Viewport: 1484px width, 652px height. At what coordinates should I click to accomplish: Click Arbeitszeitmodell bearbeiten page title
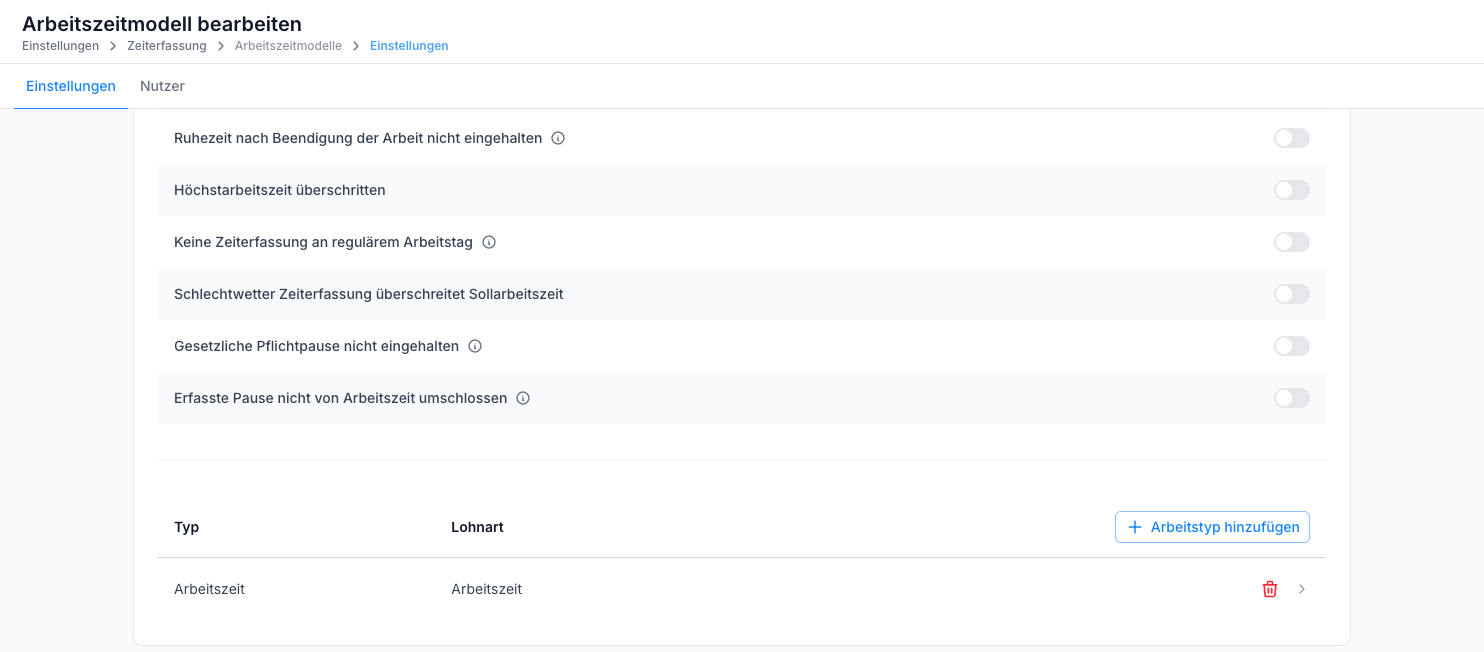click(x=162, y=23)
